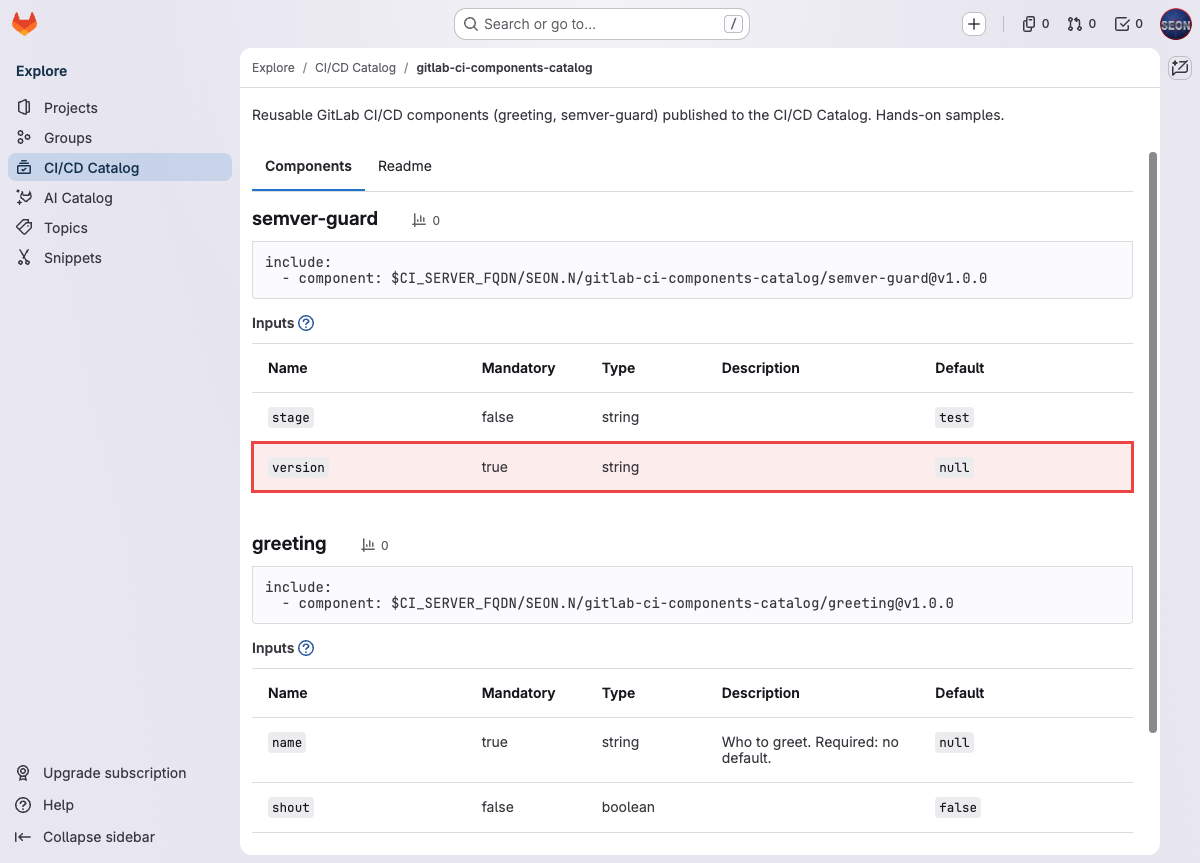1200x863 pixels.
Task: Click the Snippets scissors icon
Action: (x=24, y=258)
